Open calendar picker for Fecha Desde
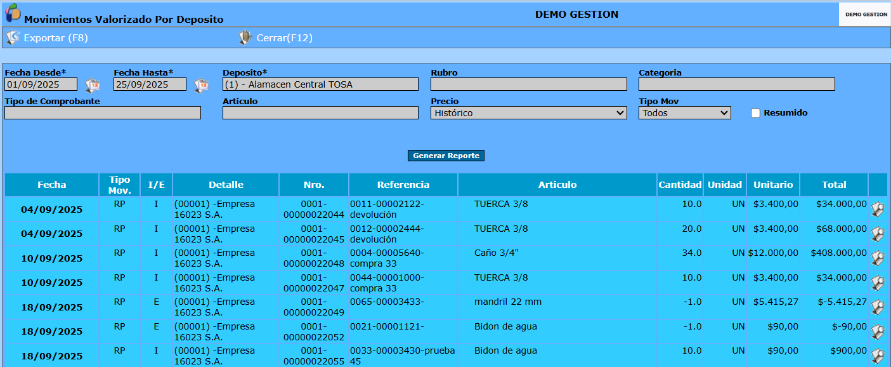 click(x=92, y=85)
